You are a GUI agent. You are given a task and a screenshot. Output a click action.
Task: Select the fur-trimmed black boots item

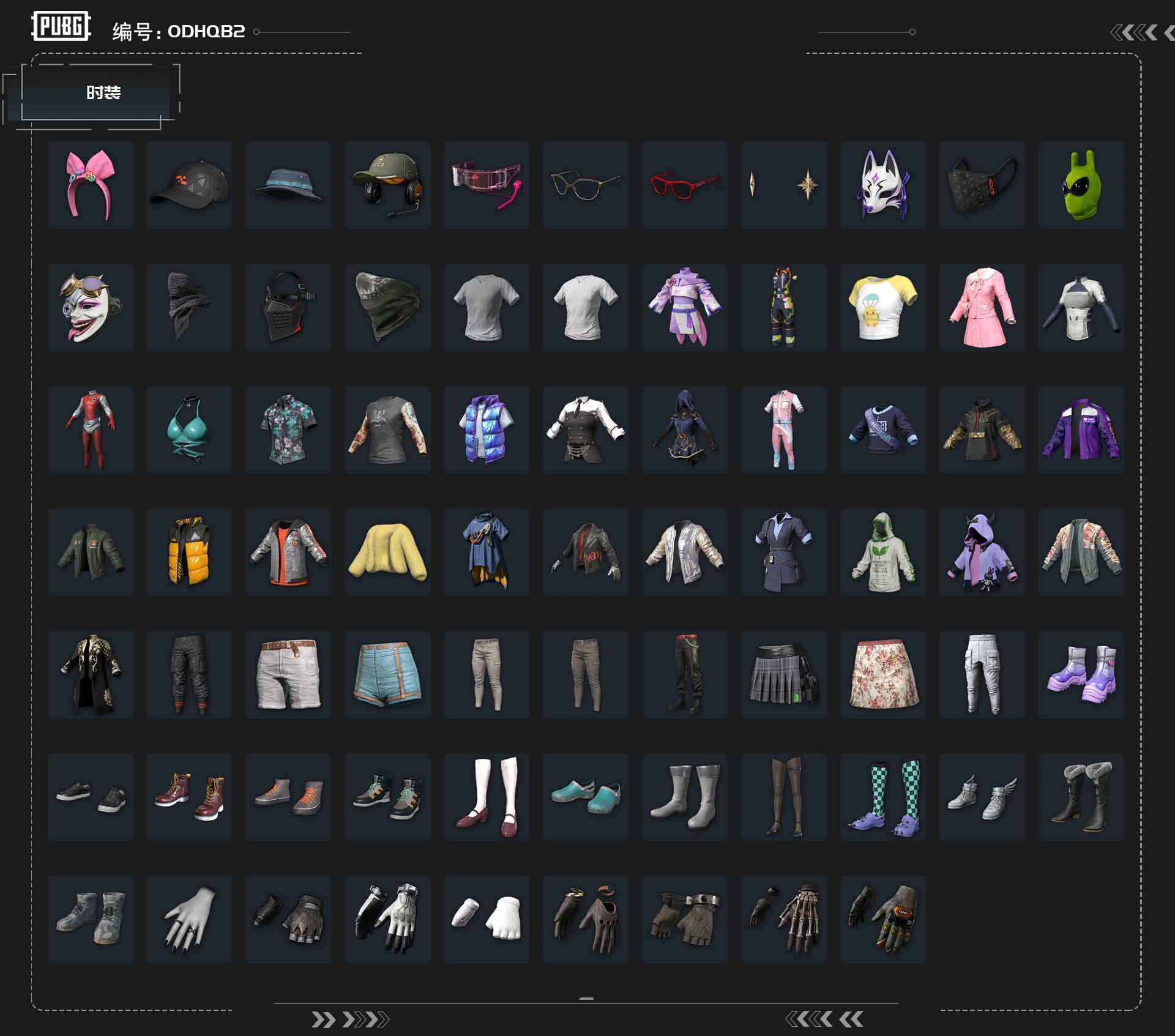[1081, 797]
